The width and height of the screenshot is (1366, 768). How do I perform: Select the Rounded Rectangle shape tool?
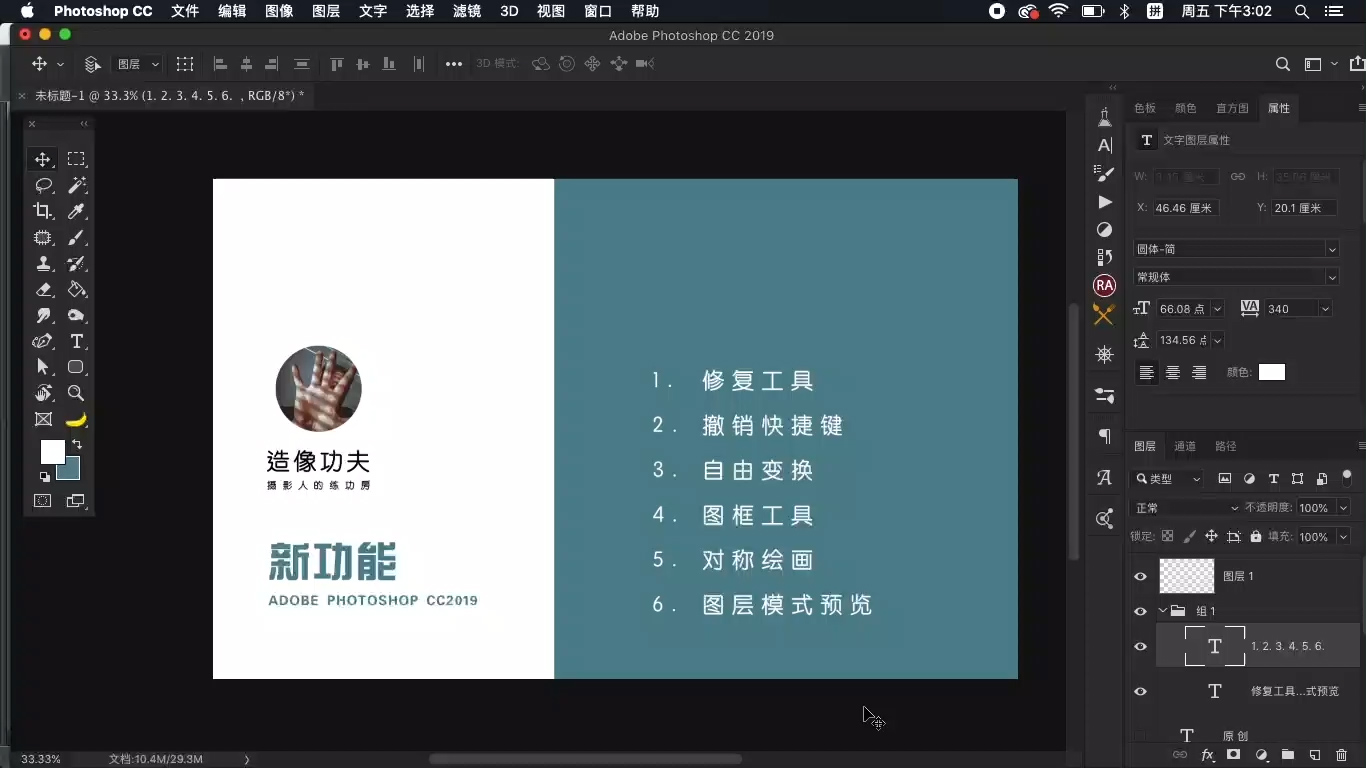[76, 367]
